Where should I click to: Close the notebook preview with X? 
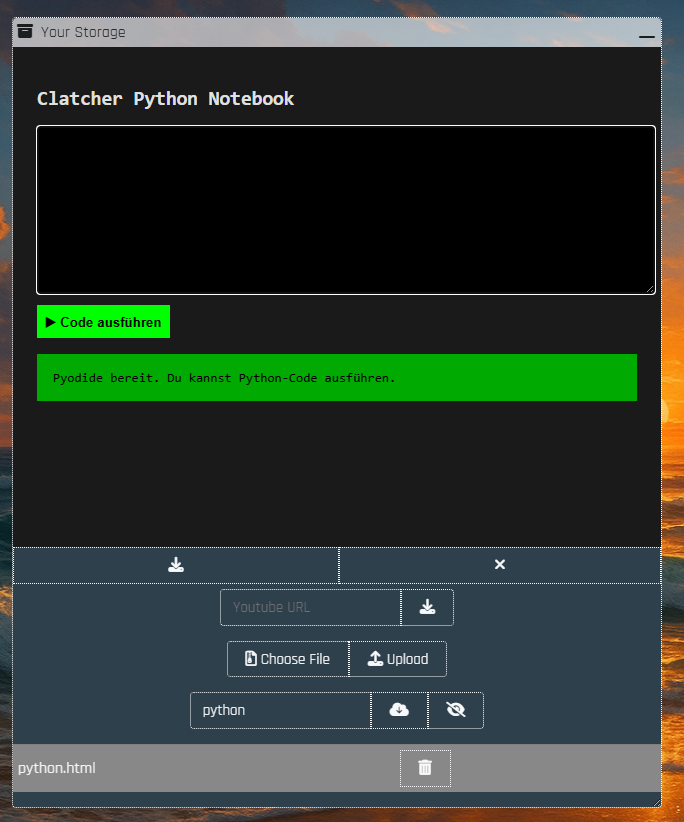point(500,565)
